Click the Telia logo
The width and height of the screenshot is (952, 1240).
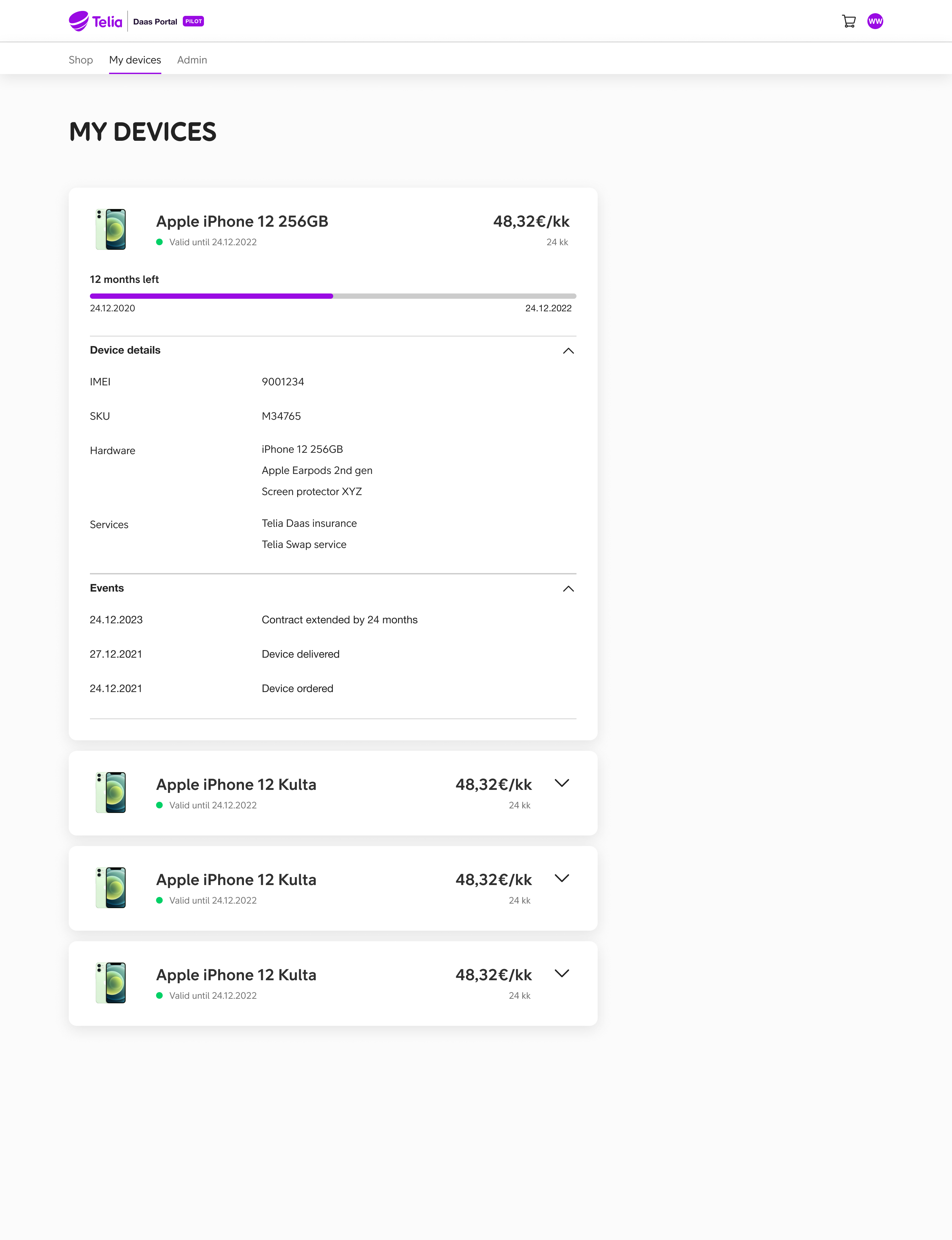point(95,21)
